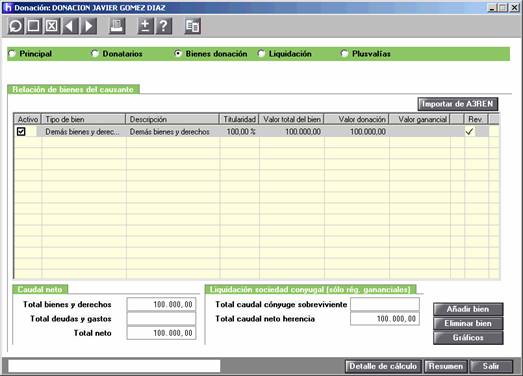Maximize the Donación window

[x=503, y=7]
